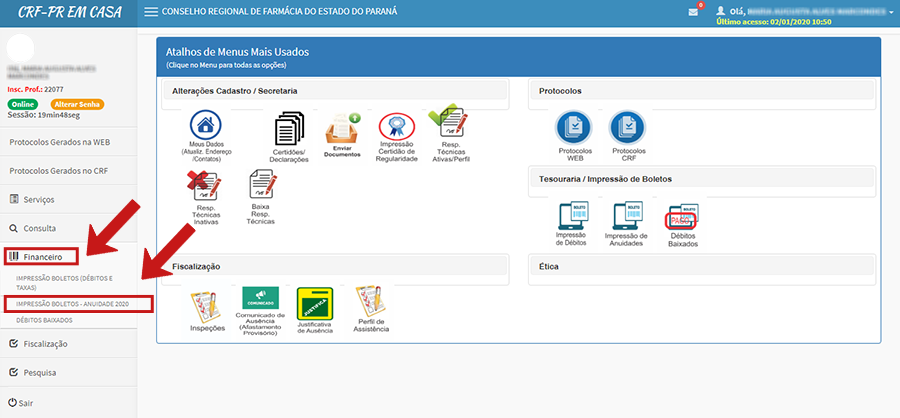The width and height of the screenshot is (900, 418).
Task: Expand the Financeiro sidebar menu
Action: (42, 257)
